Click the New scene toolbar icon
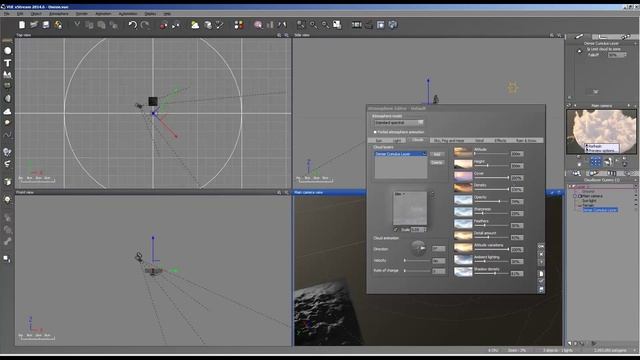This screenshot has height=360, width=640. pyautogui.click(x=22, y=25)
